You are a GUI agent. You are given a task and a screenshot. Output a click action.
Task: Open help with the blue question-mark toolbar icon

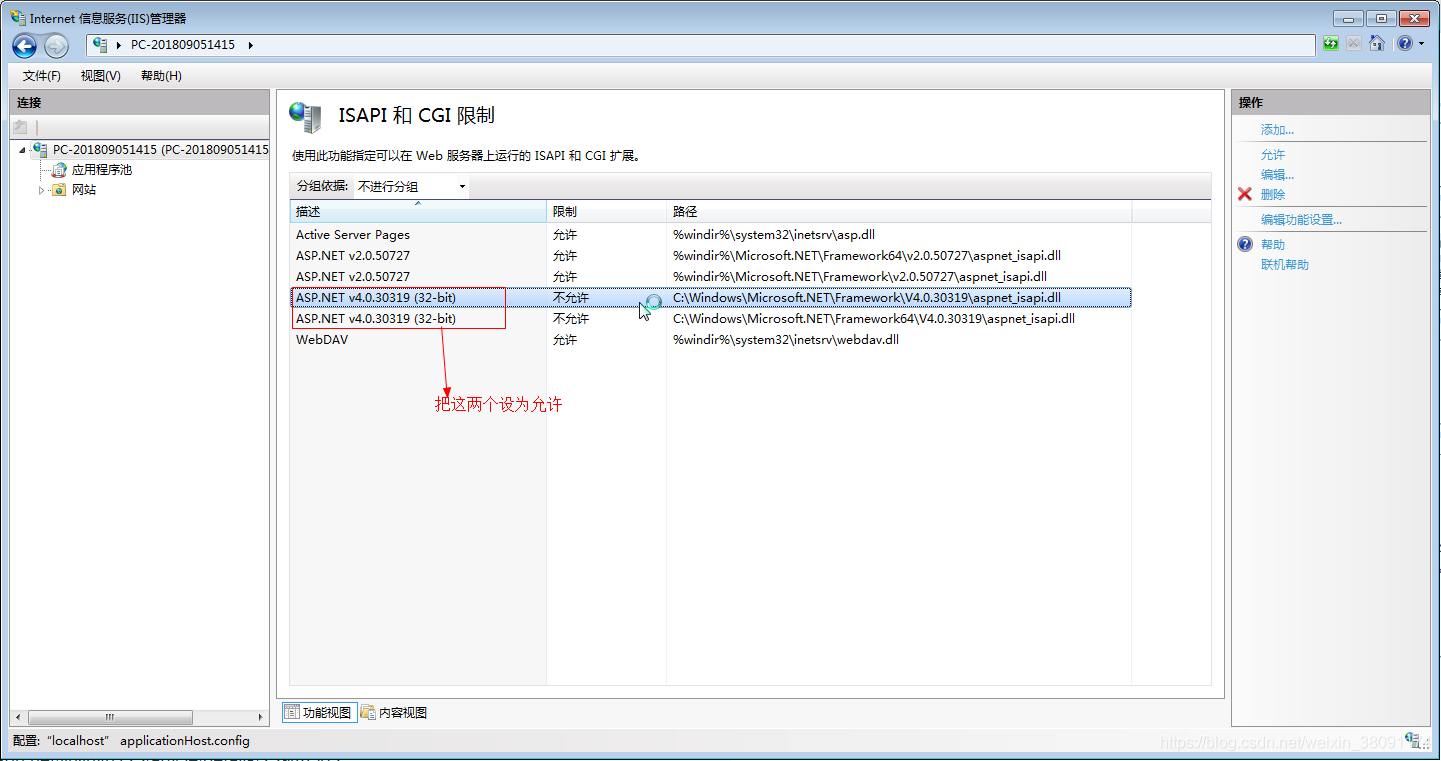click(1405, 44)
